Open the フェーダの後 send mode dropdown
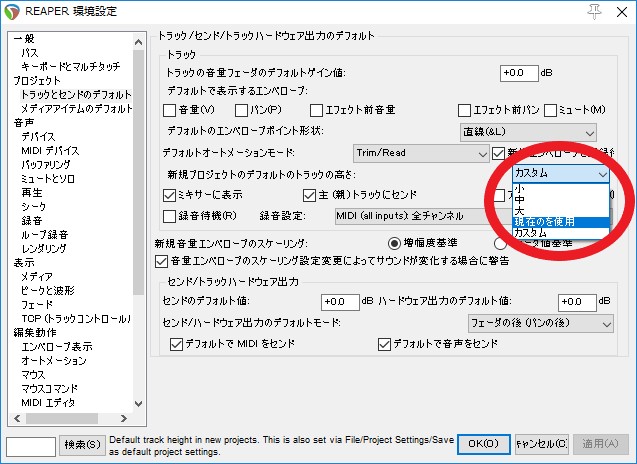This screenshot has width=637, height=464. [541, 324]
